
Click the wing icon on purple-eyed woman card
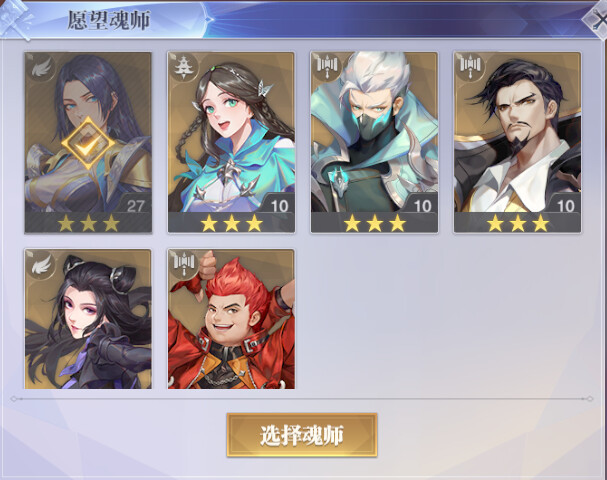41,265
